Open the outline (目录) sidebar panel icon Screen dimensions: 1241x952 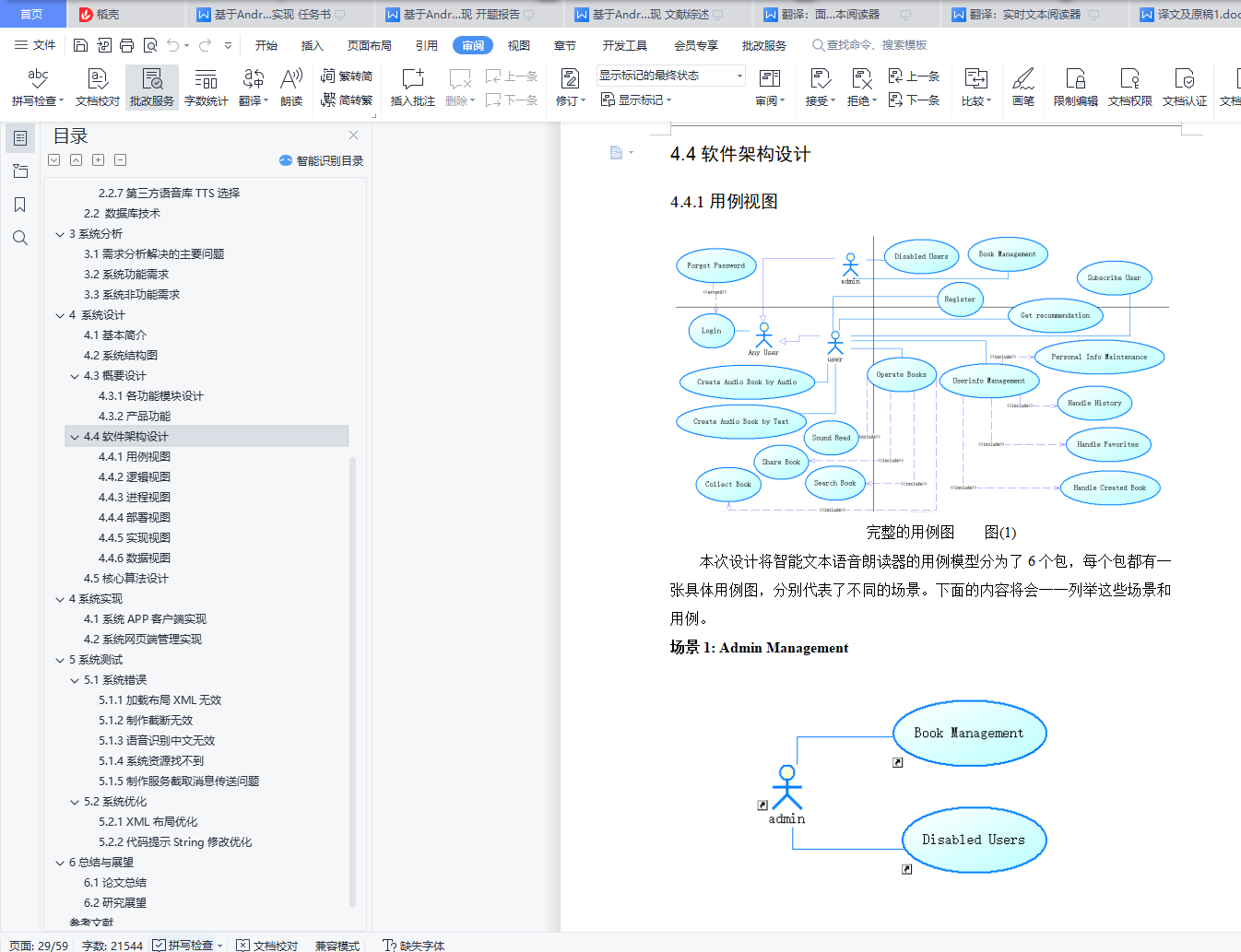coord(20,138)
